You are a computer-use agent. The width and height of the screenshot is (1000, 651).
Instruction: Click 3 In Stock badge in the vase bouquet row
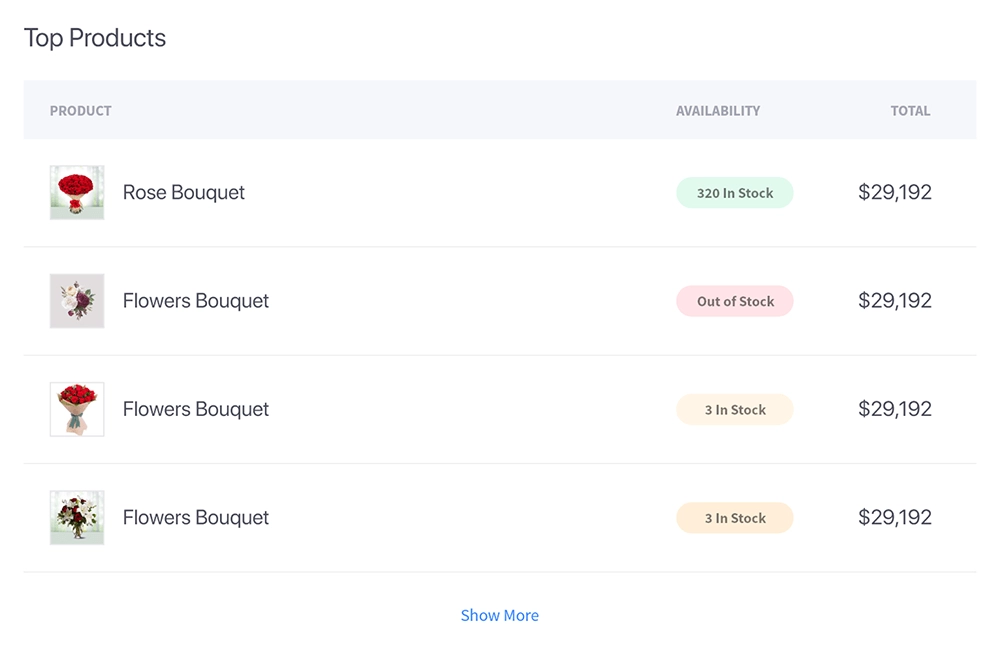[735, 518]
